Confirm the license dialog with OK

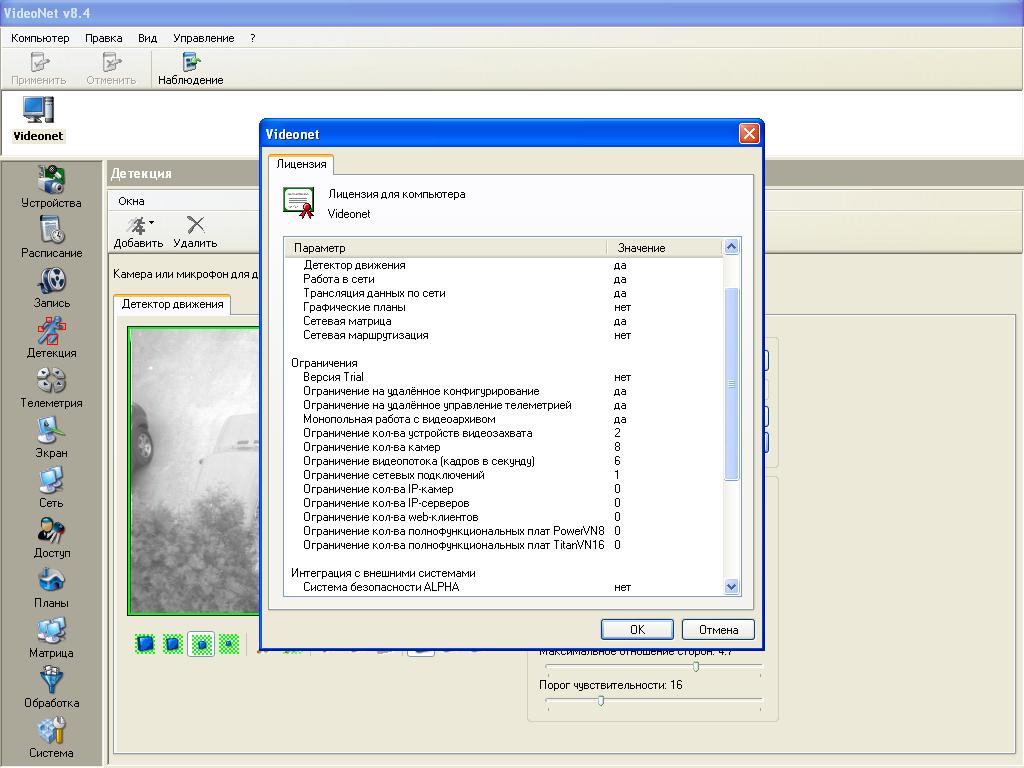[637, 630]
